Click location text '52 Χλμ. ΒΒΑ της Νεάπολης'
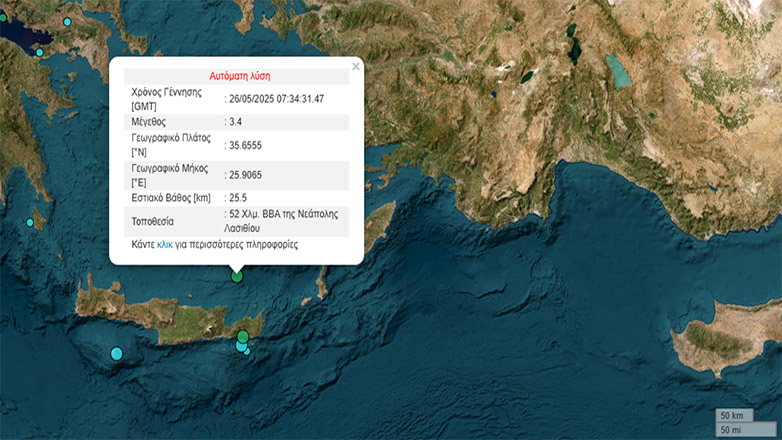 click(x=284, y=215)
